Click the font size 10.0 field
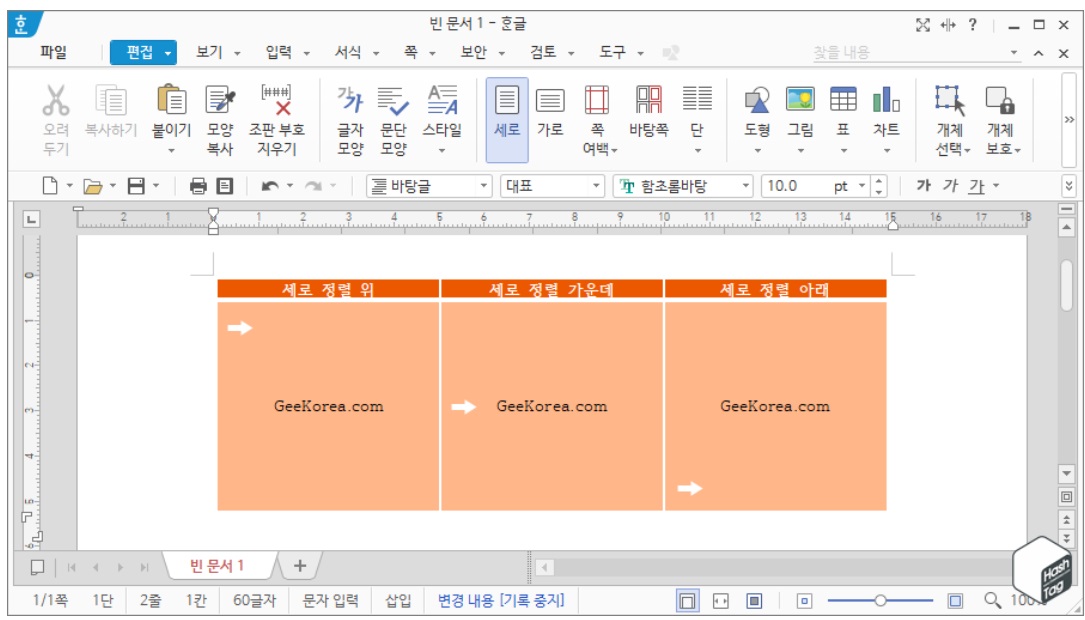 click(796, 186)
